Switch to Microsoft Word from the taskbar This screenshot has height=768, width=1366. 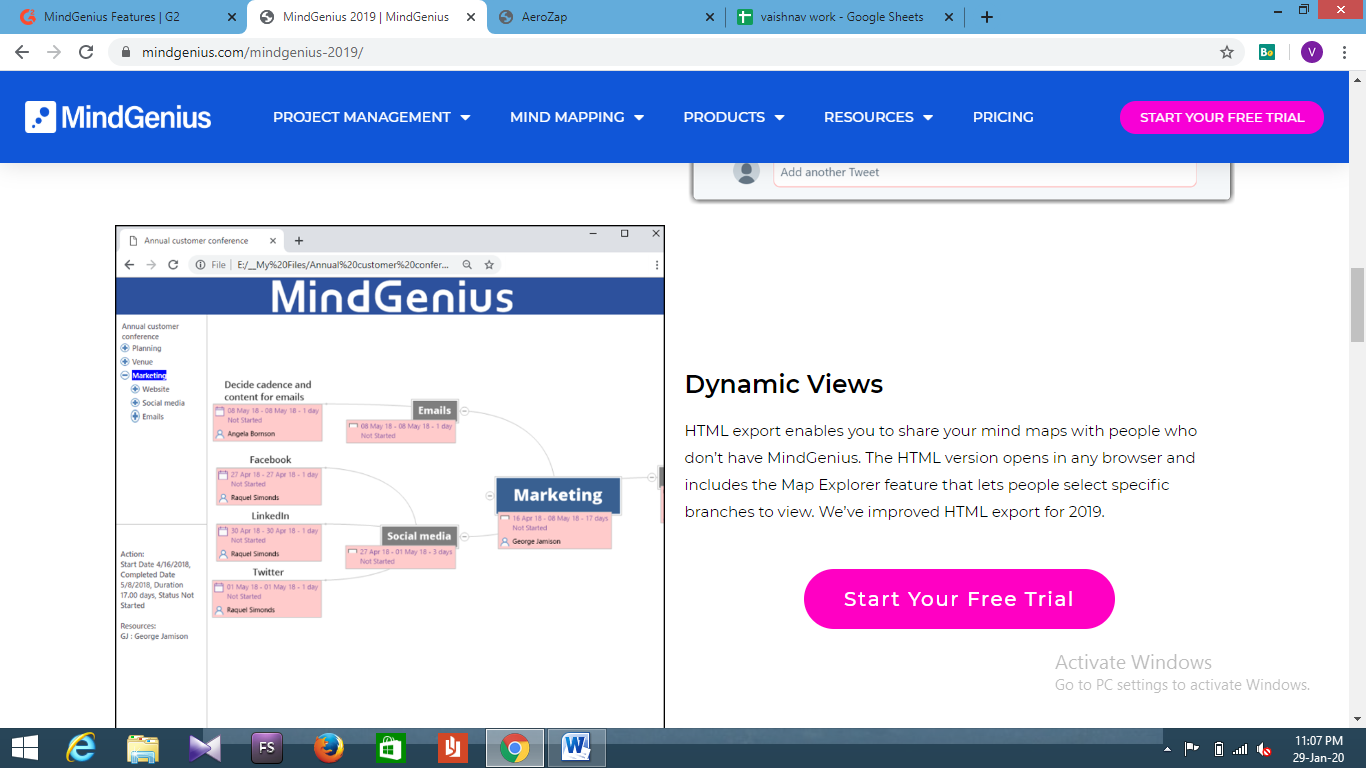[577, 747]
